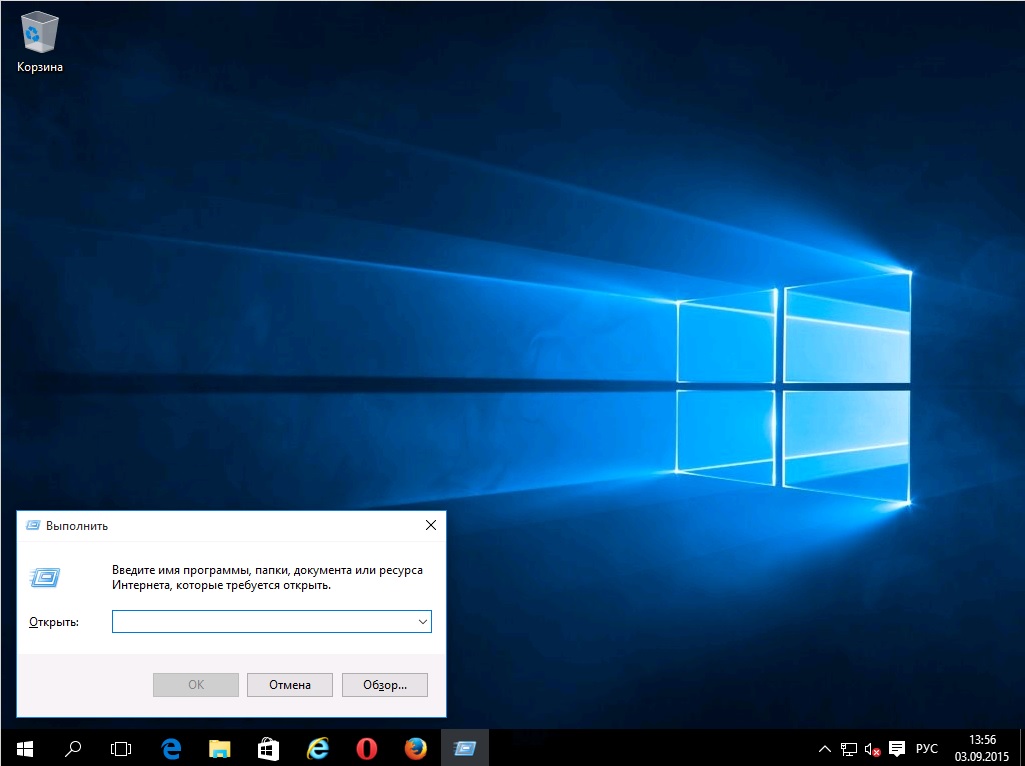
Task: Launch Firefox from taskbar
Action: pos(415,748)
